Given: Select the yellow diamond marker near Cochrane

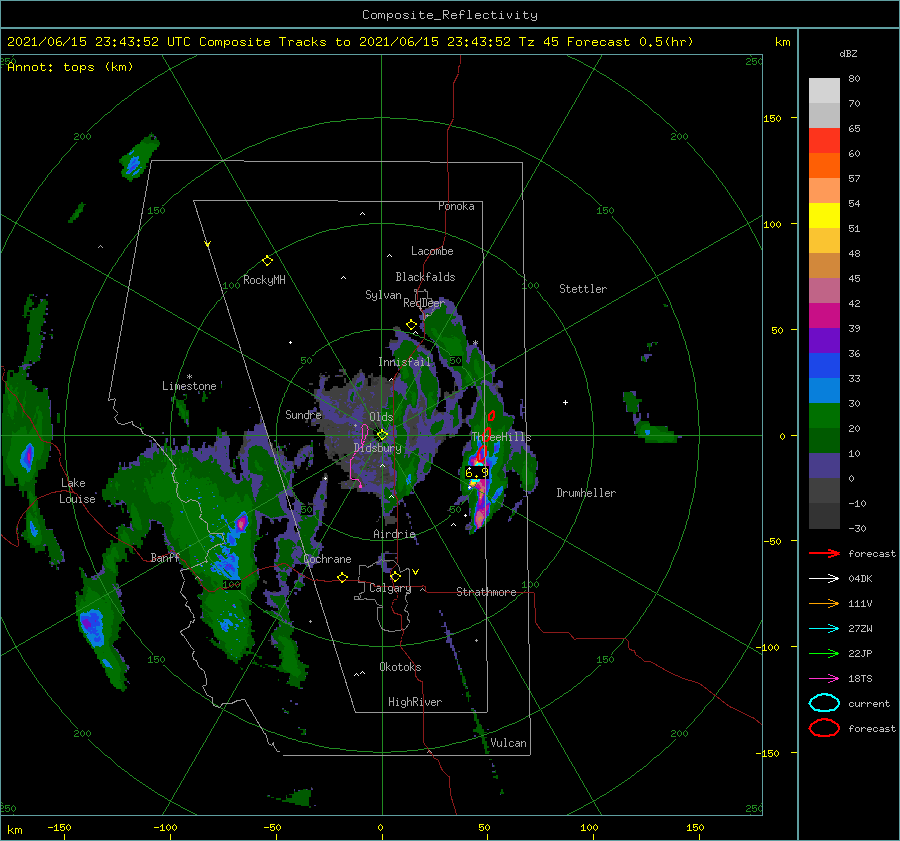Looking at the screenshot, I should click(343, 577).
